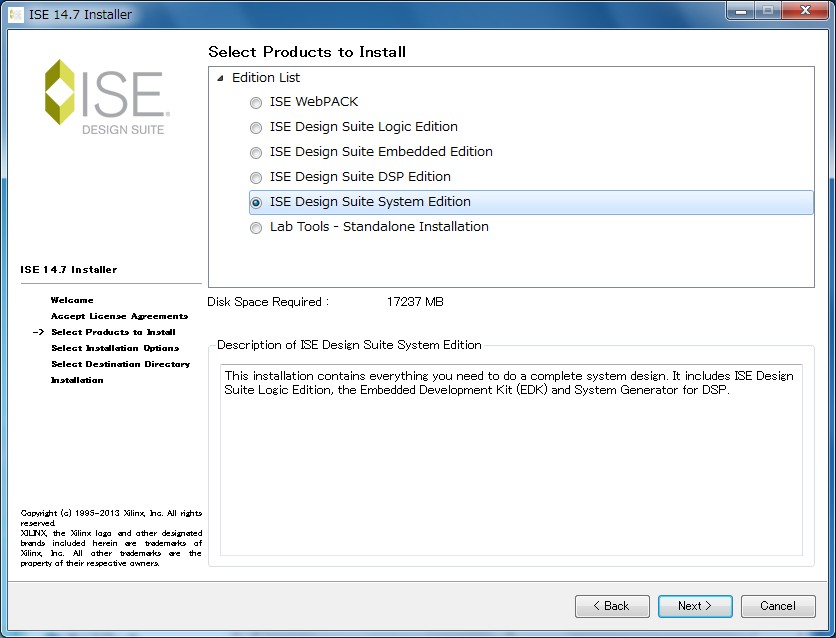836x638 pixels.
Task: Click 'Select Products to Install' sidebar step
Action: [x=113, y=332]
